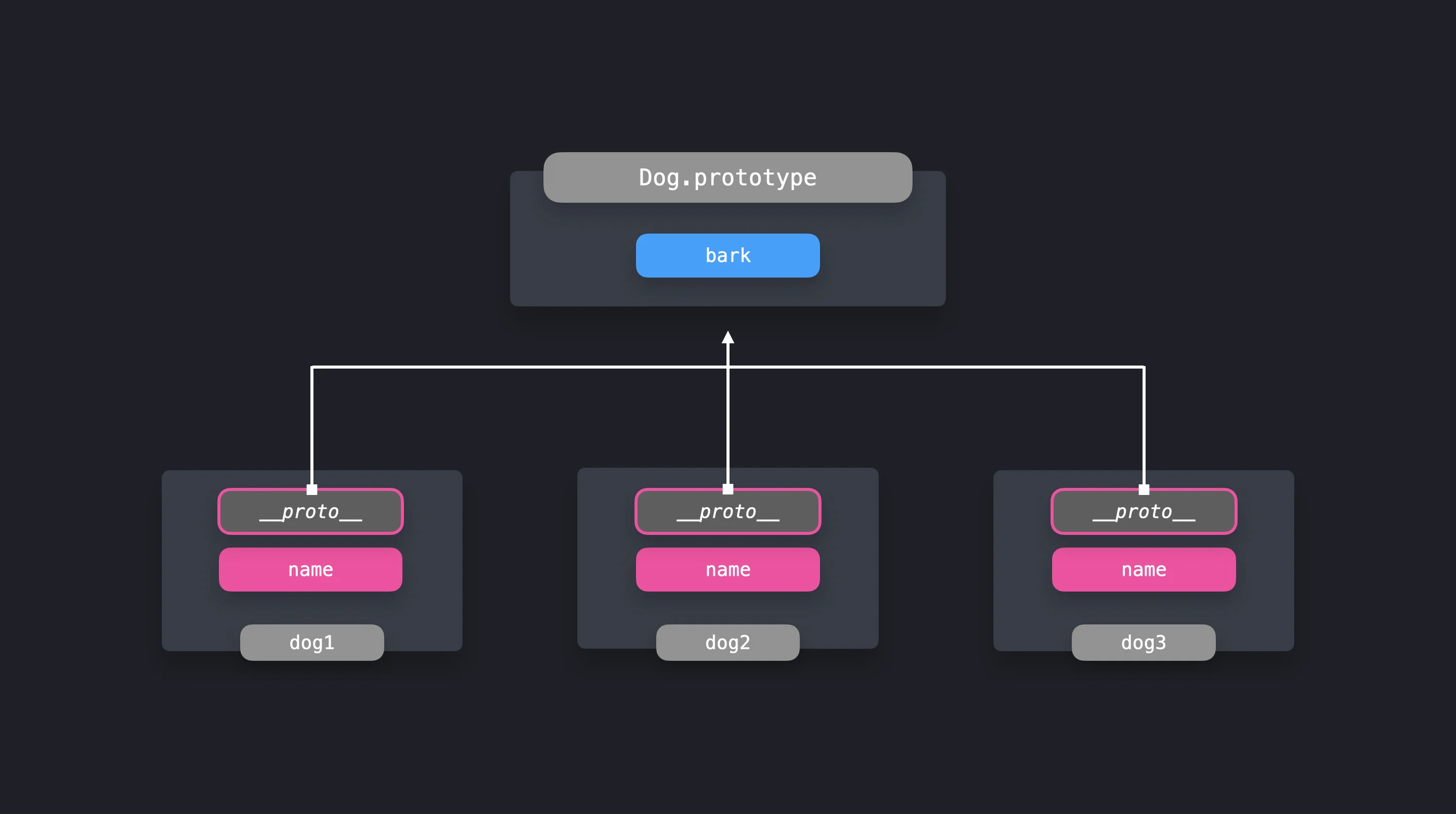This screenshot has height=814, width=1456.
Task: Click dog1's __proto__ box
Action: pyautogui.click(x=310, y=512)
